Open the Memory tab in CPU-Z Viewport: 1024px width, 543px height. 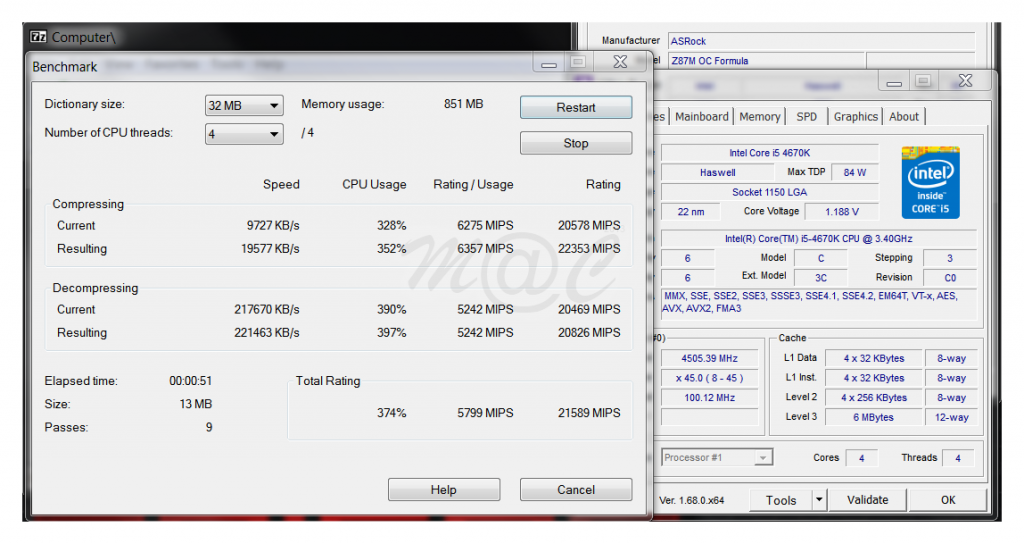[759, 117]
